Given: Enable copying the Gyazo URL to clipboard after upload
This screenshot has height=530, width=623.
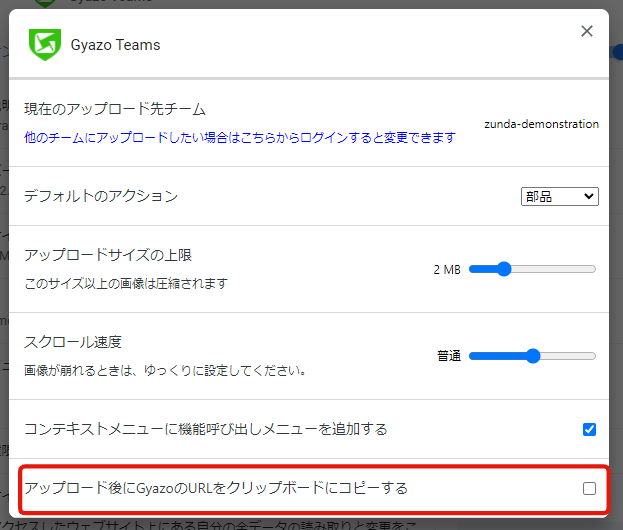Looking at the screenshot, I should [589, 488].
